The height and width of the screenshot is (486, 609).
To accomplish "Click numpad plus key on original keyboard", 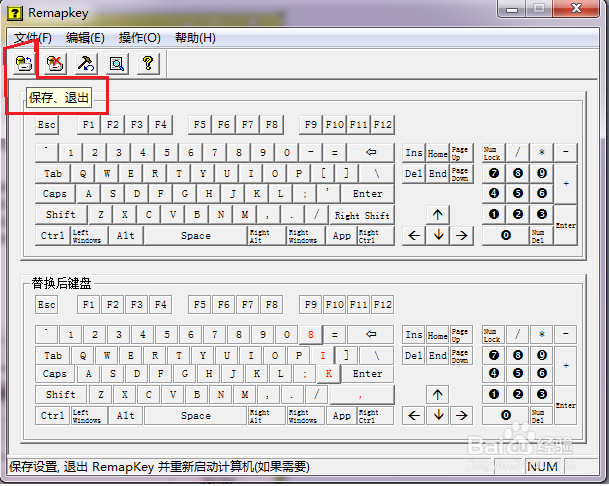I will click(566, 183).
